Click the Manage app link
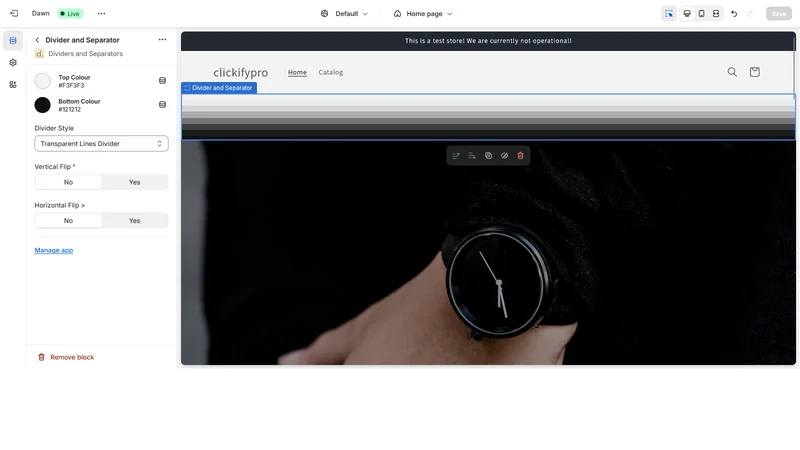 click(54, 250)
